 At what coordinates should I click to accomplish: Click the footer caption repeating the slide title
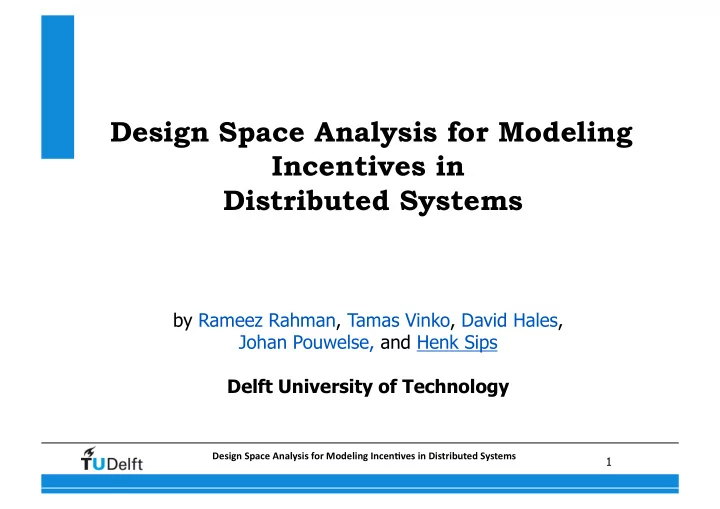(x=364, y=456)
